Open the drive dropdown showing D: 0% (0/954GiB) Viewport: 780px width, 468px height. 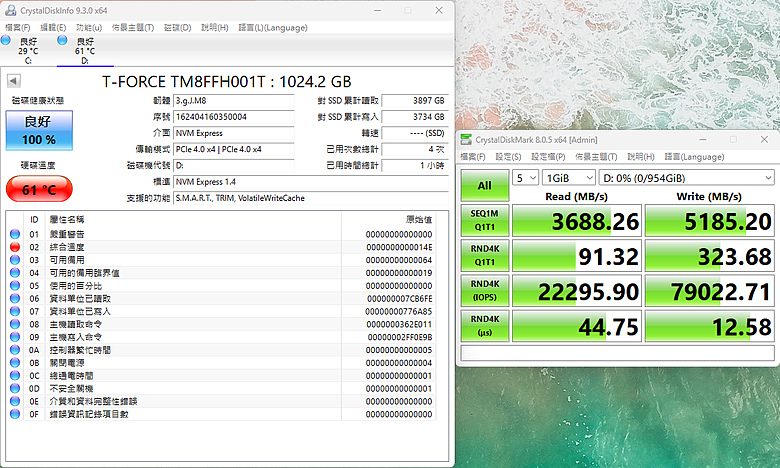pyautogui.click(x=686, y=178)
